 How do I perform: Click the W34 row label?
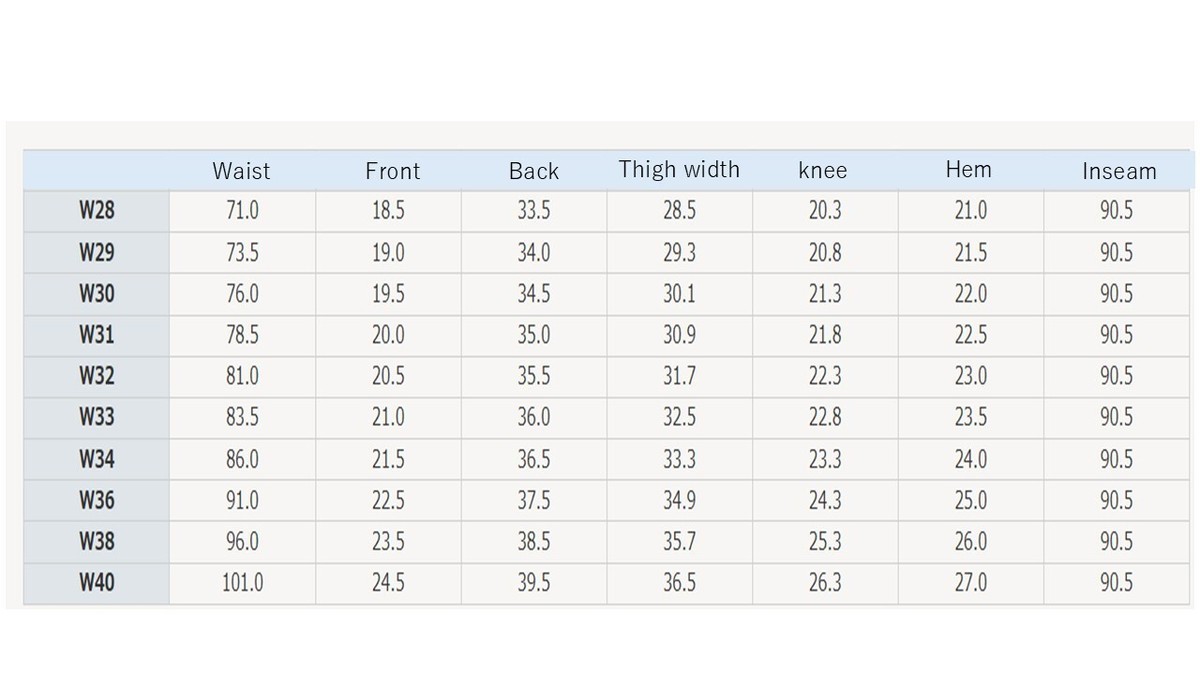96,459
